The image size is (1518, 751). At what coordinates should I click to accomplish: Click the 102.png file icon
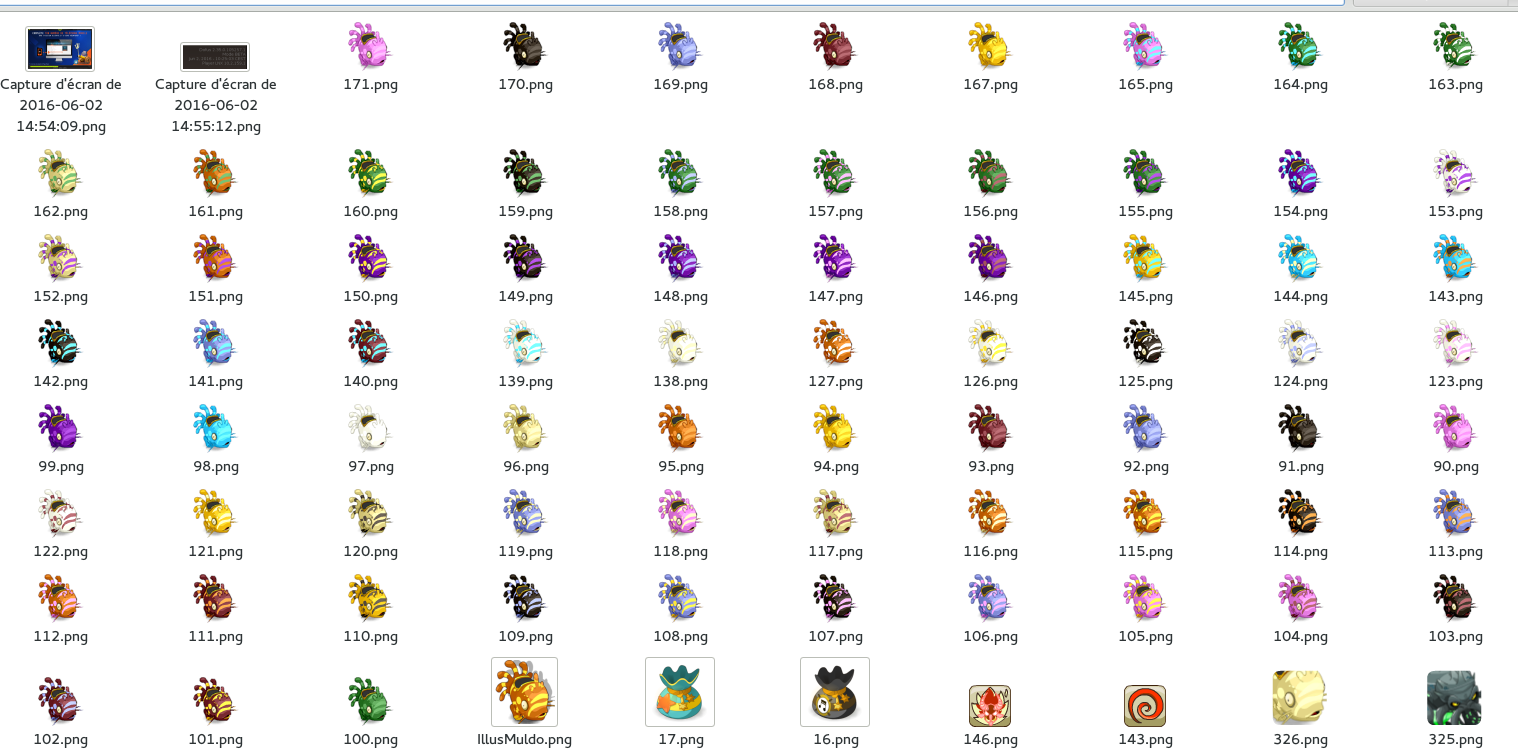(x=60, y=700)
